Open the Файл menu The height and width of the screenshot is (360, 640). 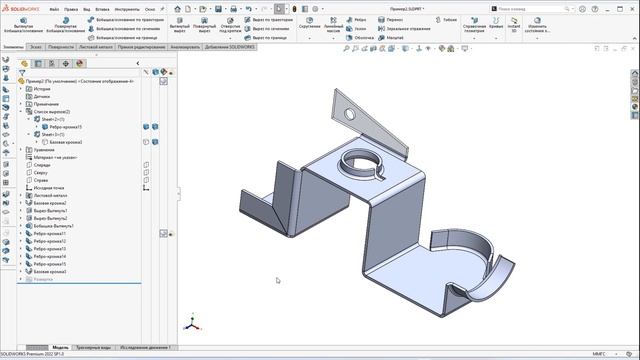pos(54,9)
